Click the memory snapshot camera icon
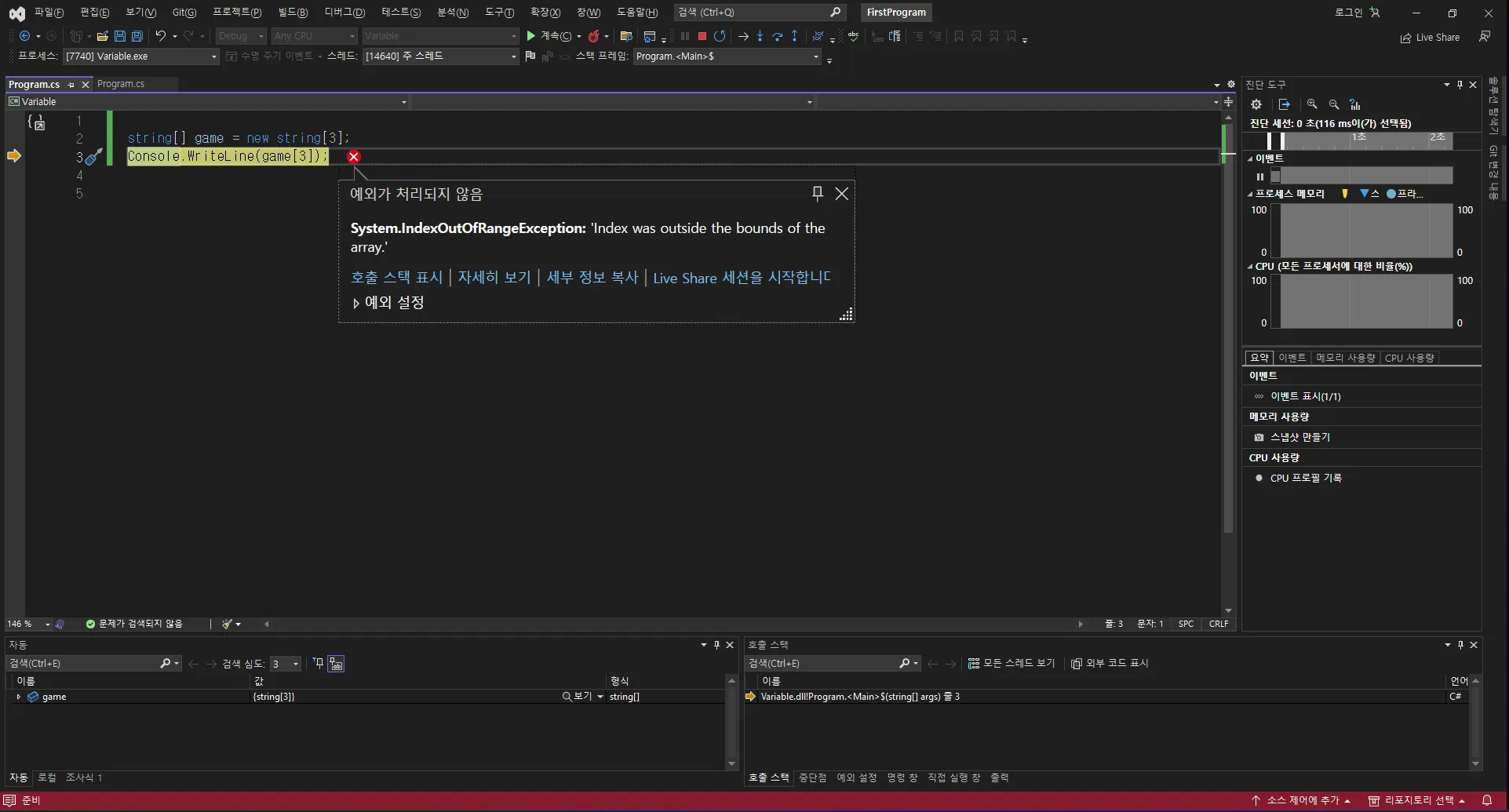This screenshot has height=812, width=1509. pyautogui.click(x=1259, y=437)
